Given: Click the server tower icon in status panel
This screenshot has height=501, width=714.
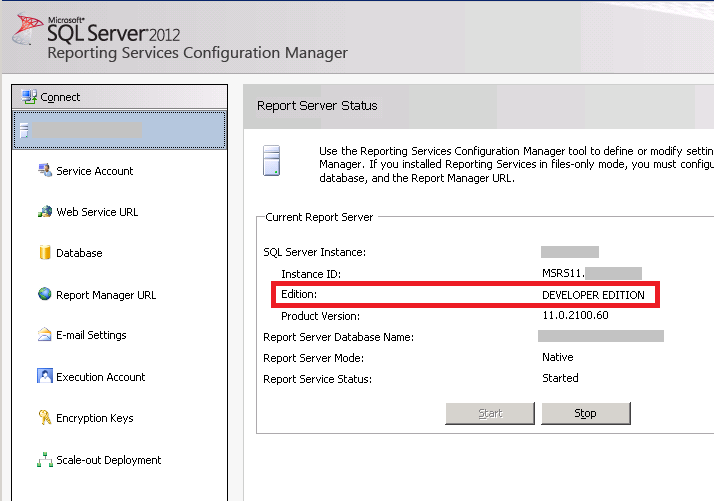Looking at the screenshot, I should (x=271, y=160).
